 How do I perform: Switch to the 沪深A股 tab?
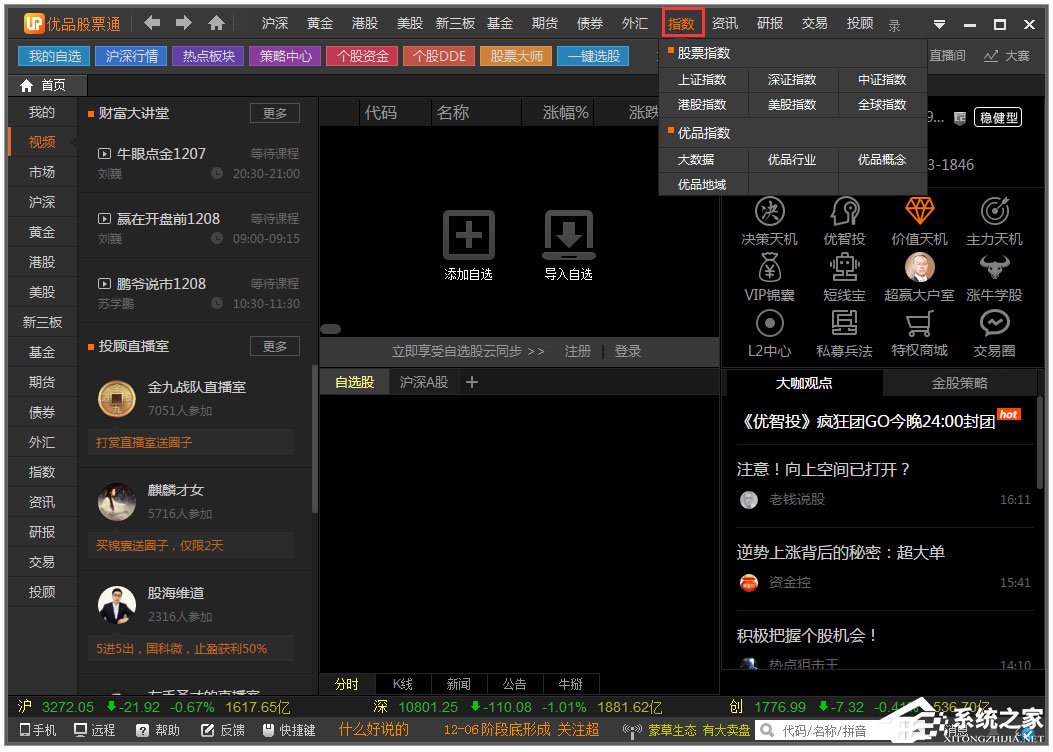(x=424, y=382)
